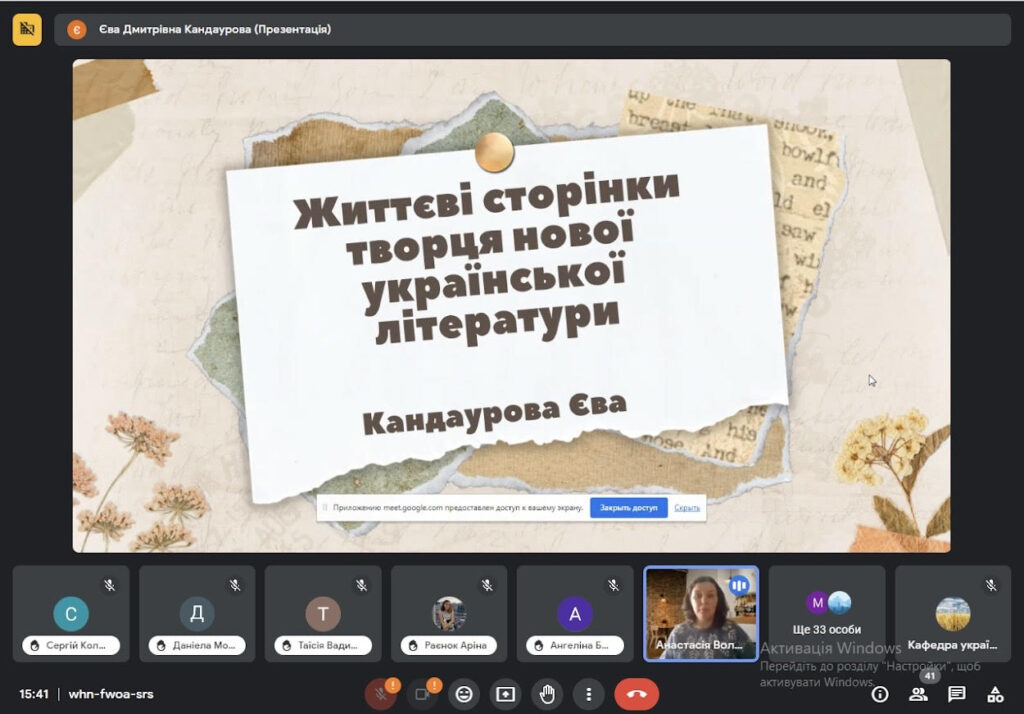Image resolution: width=1024 pixels, height=714 pixels.
Task: Expand the 'Ще 33 особи' participants tile
Action: point(826,613)
